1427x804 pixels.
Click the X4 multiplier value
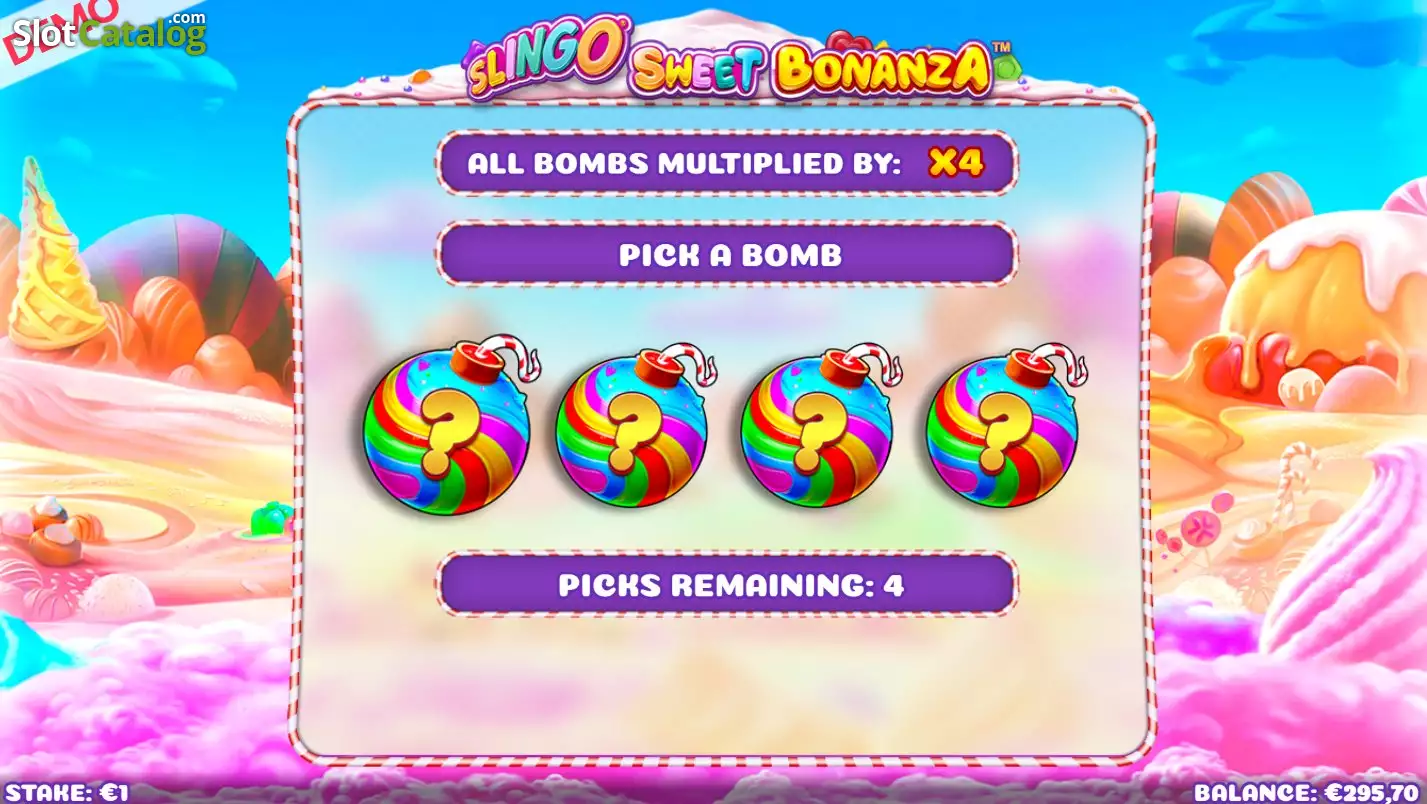pos(956,163)
